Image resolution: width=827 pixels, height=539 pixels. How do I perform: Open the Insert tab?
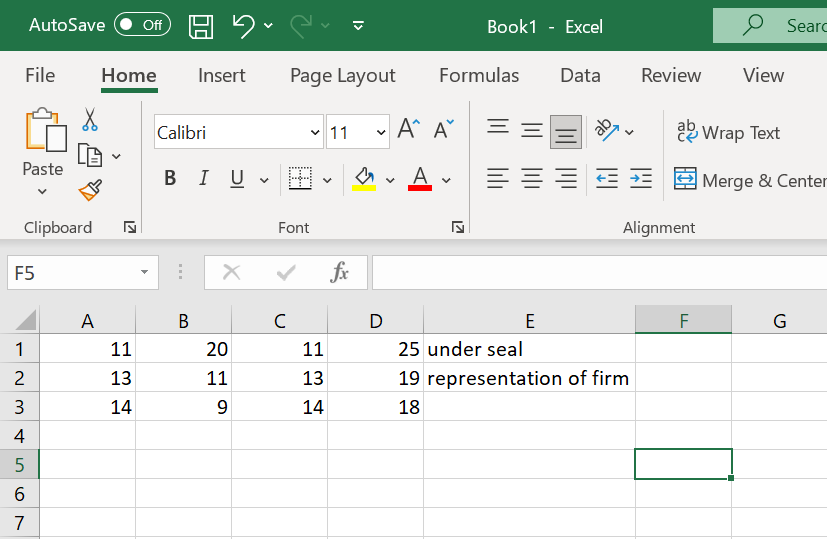(222, 75)
